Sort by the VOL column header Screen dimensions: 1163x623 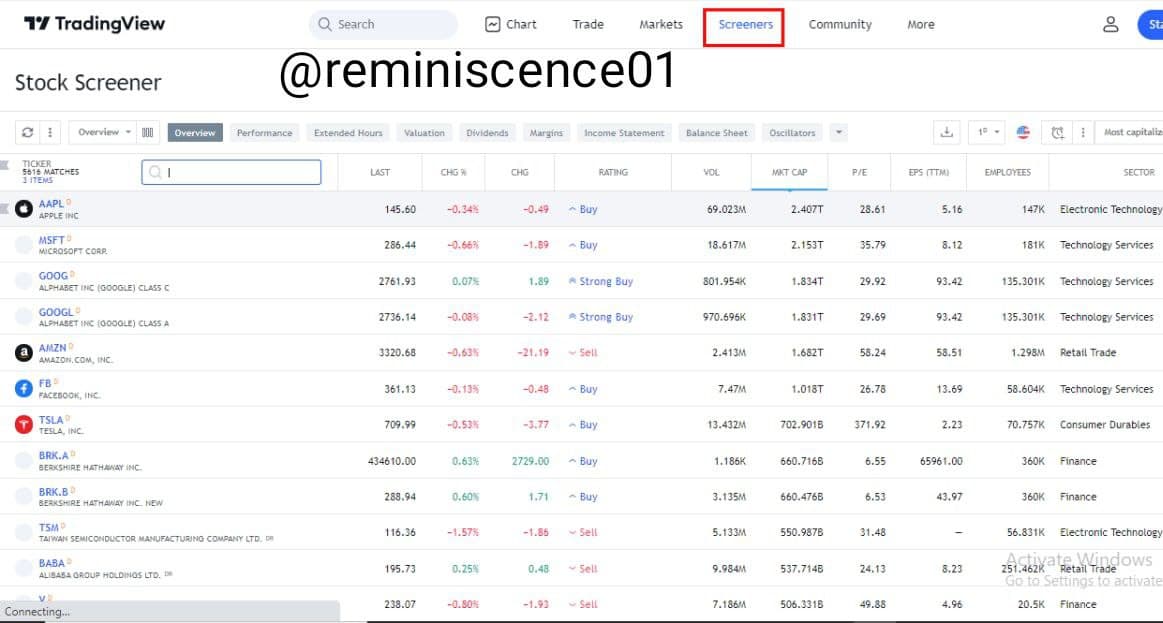click(x=711, y=172)
